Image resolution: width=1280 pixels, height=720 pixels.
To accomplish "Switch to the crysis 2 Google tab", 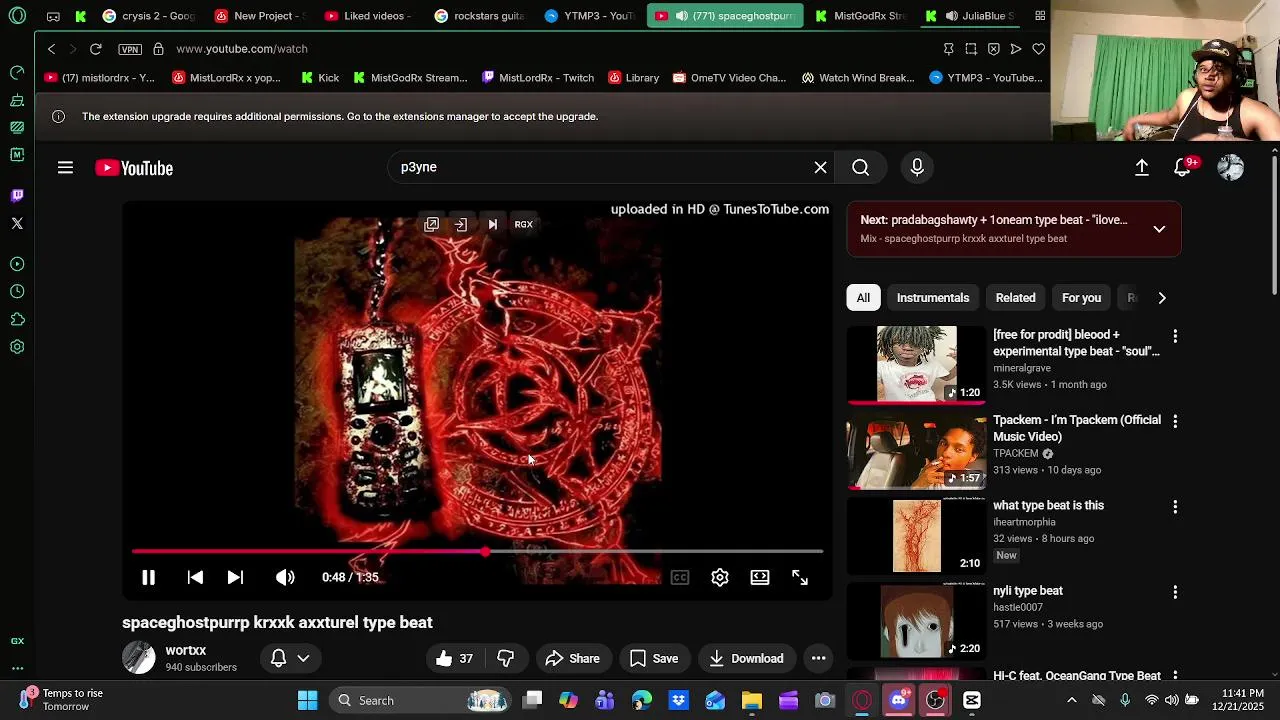I will pos(147,16).
